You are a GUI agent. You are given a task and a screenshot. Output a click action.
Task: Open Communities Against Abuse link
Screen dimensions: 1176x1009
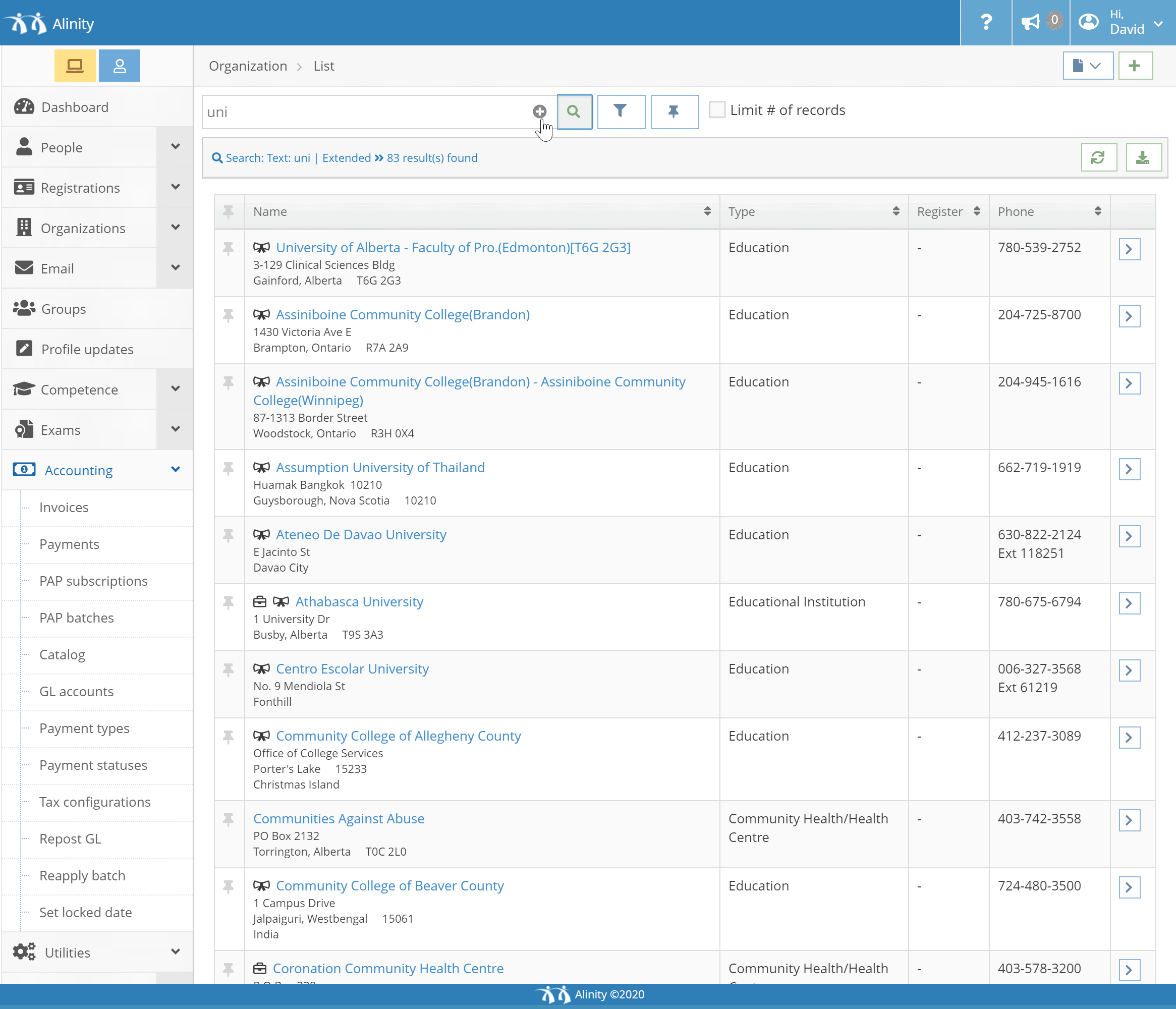pos(339,818)
